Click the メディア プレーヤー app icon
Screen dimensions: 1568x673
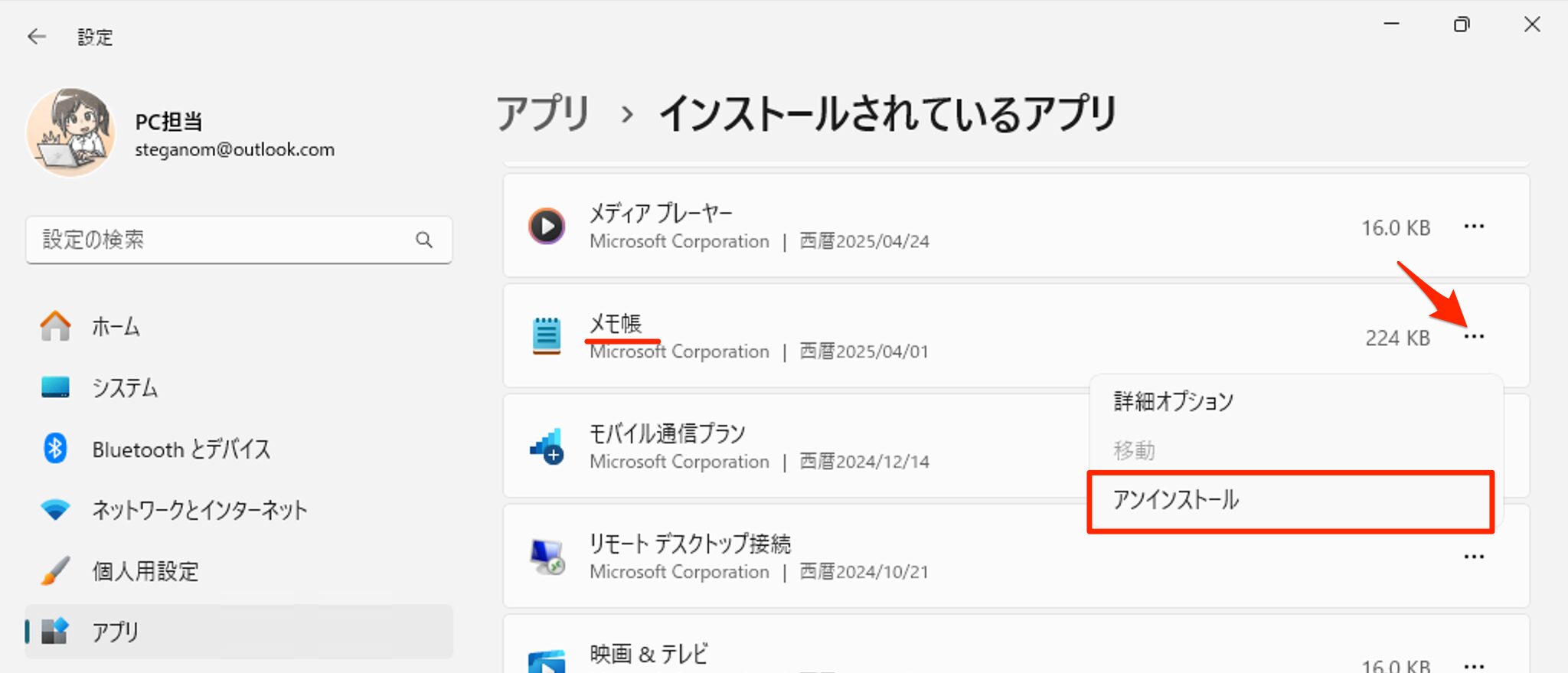click(x=546, y=226)
